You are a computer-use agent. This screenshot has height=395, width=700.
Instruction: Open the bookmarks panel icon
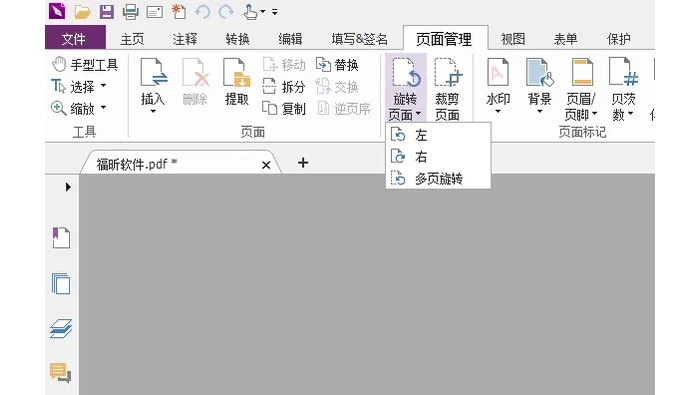click(x=61, y=237)
